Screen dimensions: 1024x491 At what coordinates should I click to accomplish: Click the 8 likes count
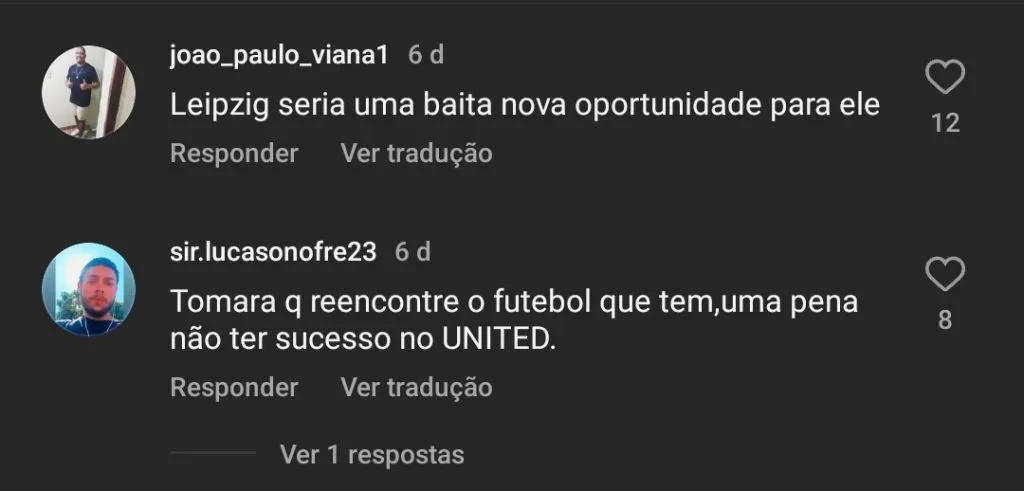pyautogui.click(x=945, y=321)
